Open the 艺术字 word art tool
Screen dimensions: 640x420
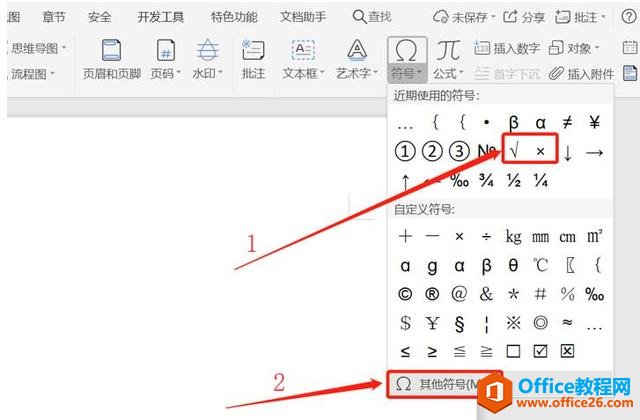[x=357, y=60]
